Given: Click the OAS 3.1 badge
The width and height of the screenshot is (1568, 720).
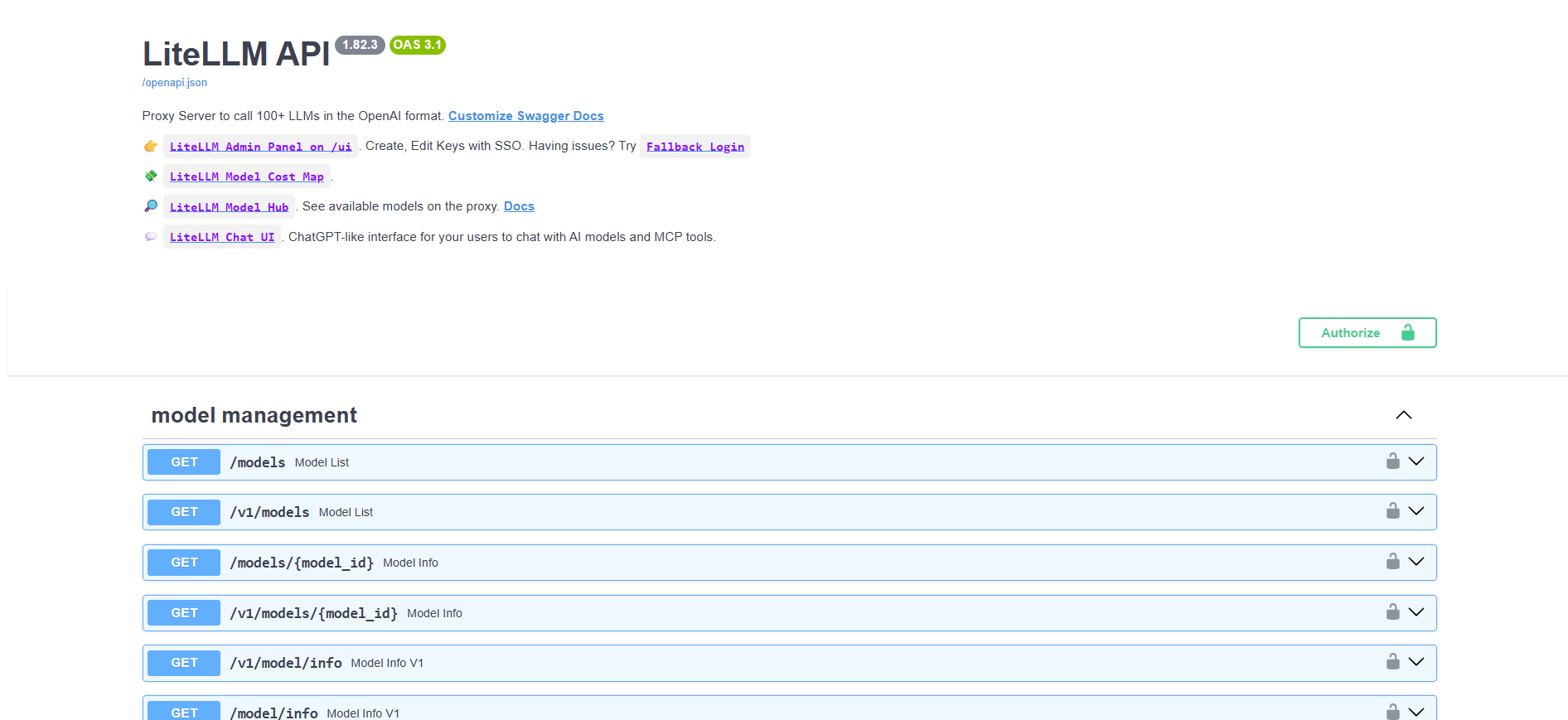Looking at the screenshot, I should point(418,45).
